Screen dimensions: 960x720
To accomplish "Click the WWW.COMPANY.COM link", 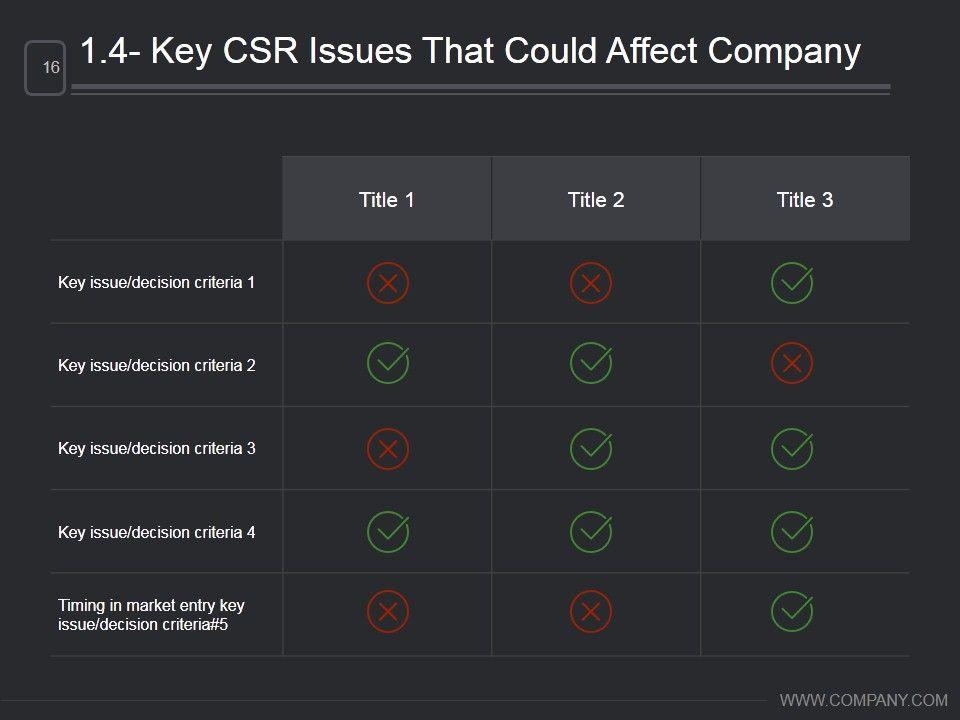I will [863, 700].
